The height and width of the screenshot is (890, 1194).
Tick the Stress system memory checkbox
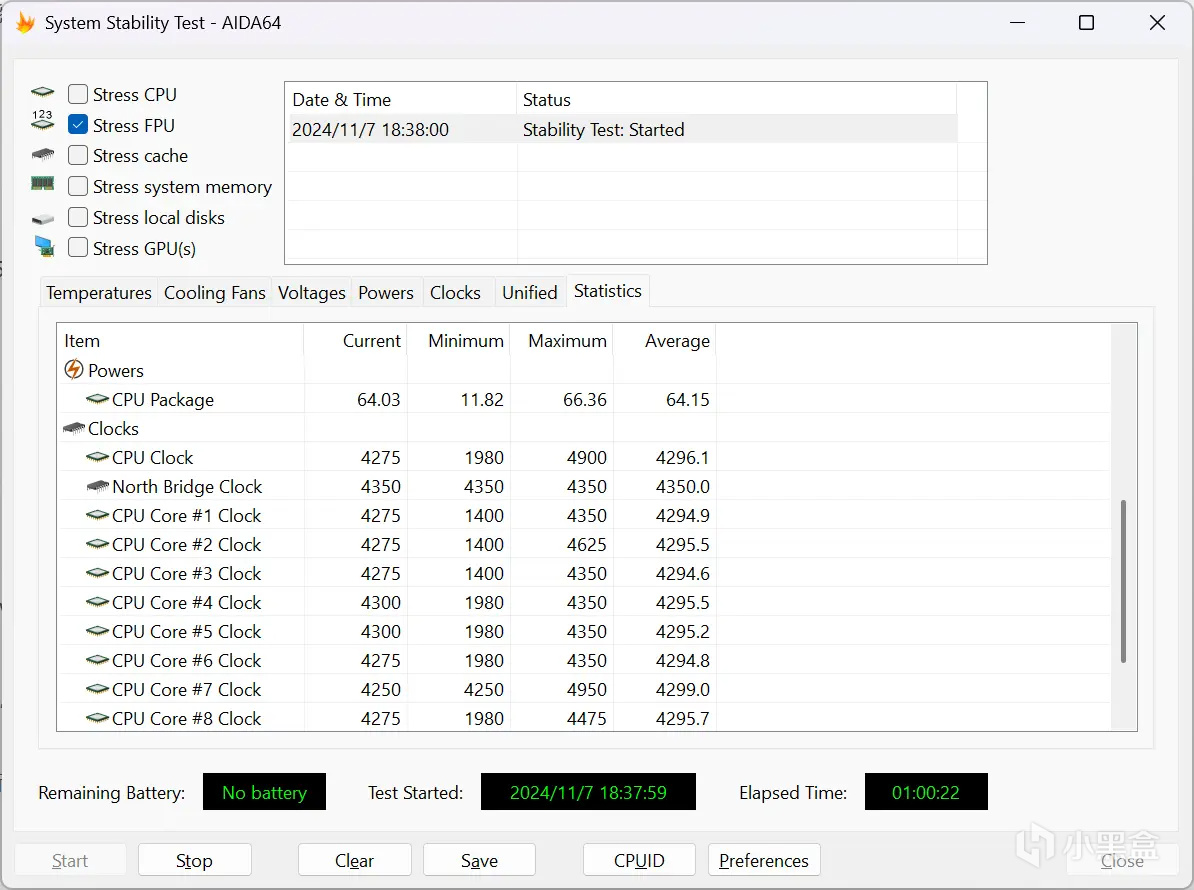tap(78, 186)
